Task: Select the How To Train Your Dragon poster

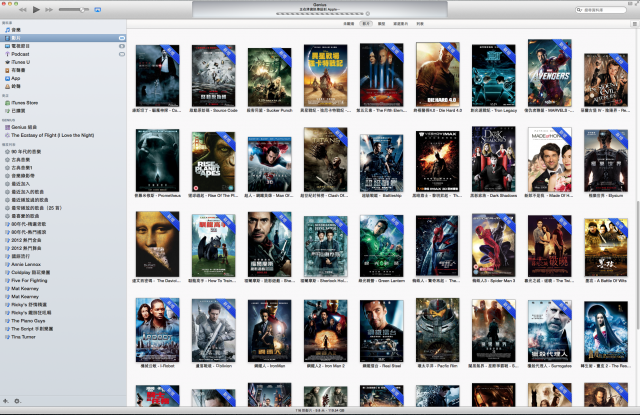Action: click(x=213, y=245)
